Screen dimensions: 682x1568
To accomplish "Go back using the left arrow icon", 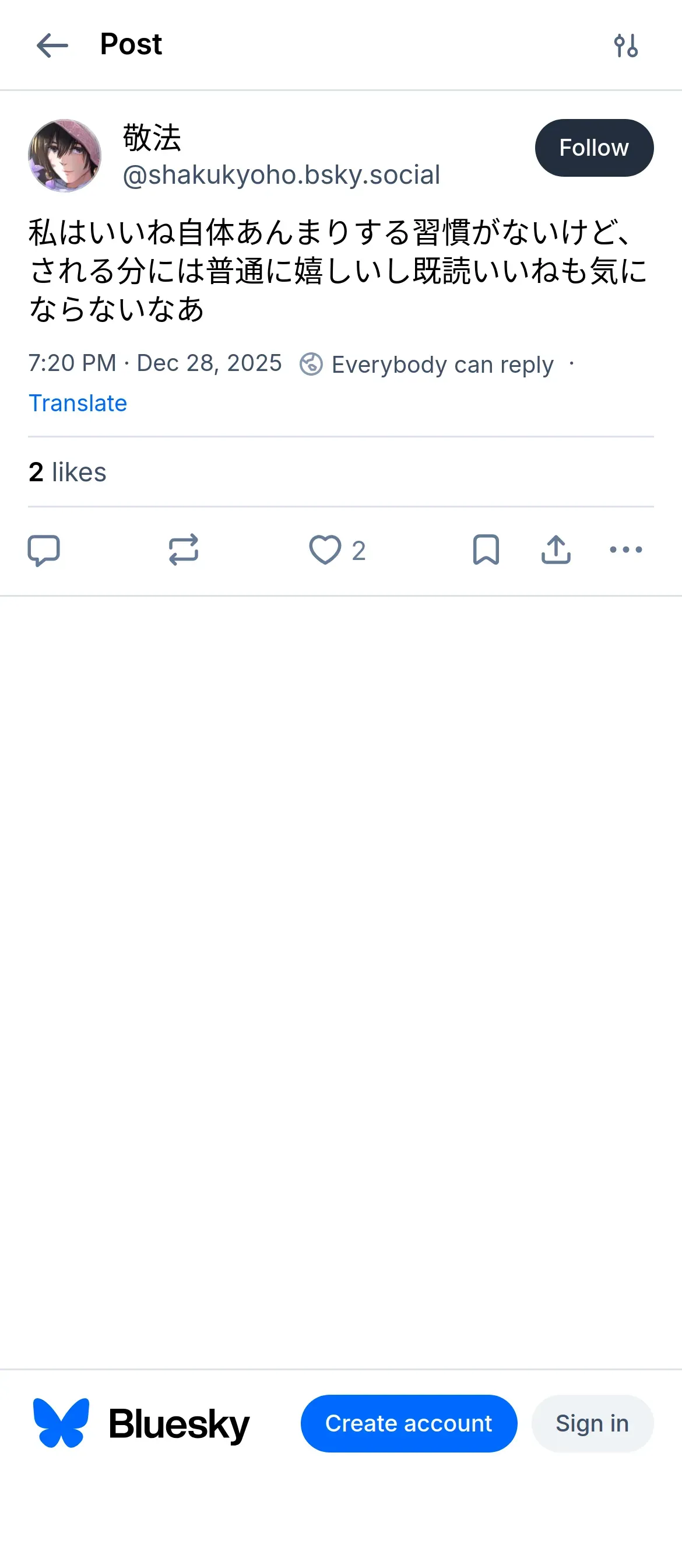I will click(52, 45).
